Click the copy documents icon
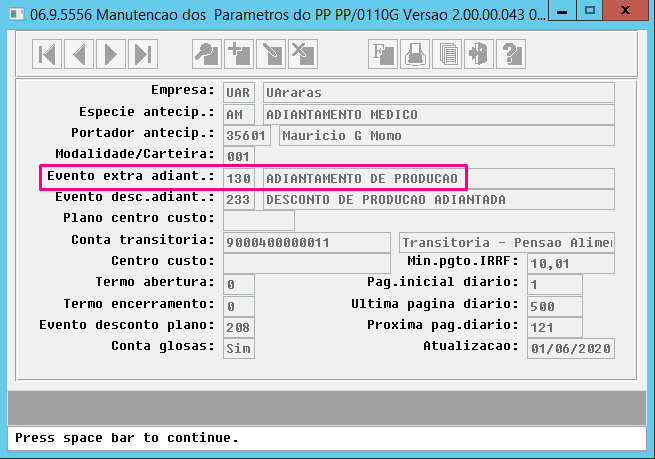 (447, 54)
